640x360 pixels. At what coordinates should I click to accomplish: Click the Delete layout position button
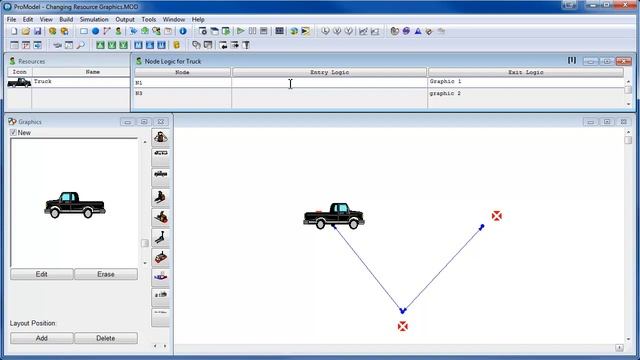[x=106, y=338]
